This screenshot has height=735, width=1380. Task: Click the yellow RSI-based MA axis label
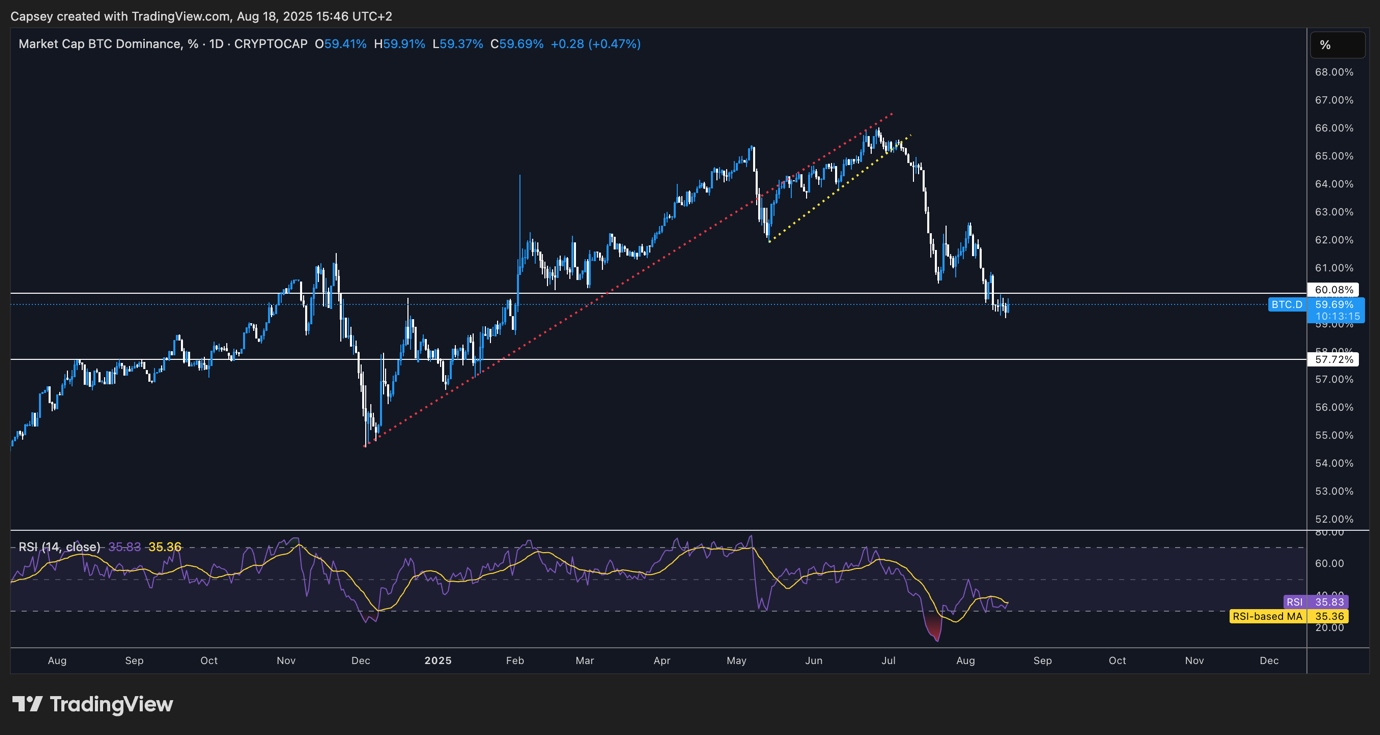[x=1288, y=617]
